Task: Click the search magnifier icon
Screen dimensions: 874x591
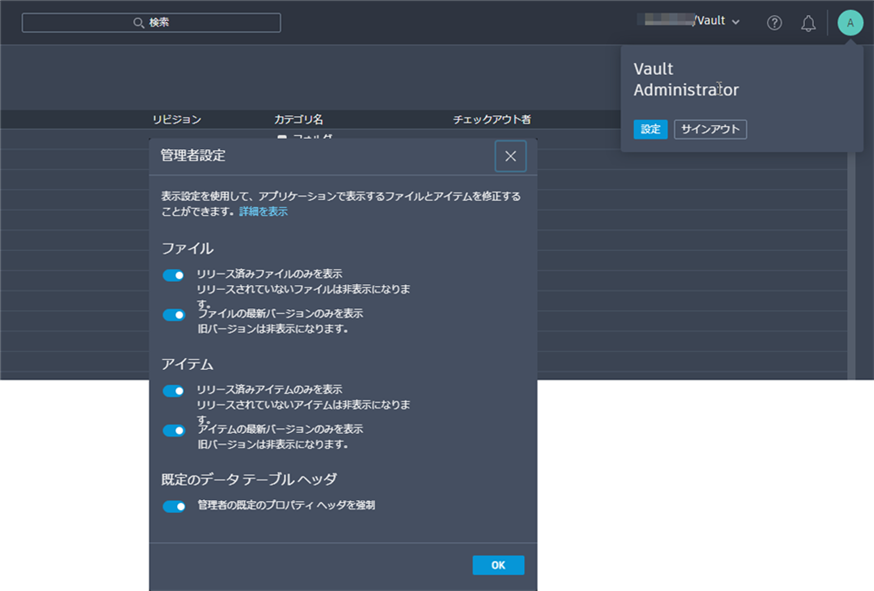Action: click(138, 23)
